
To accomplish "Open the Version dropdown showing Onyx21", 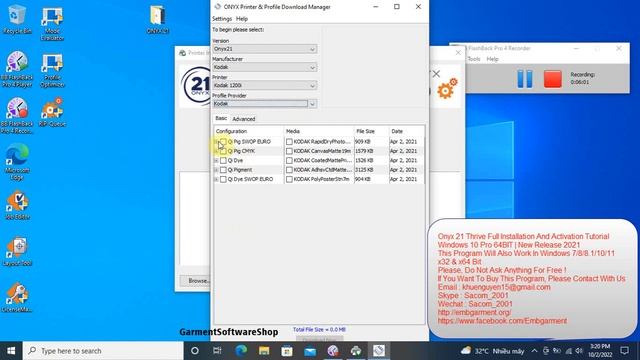I will click(x=264, y=49).
